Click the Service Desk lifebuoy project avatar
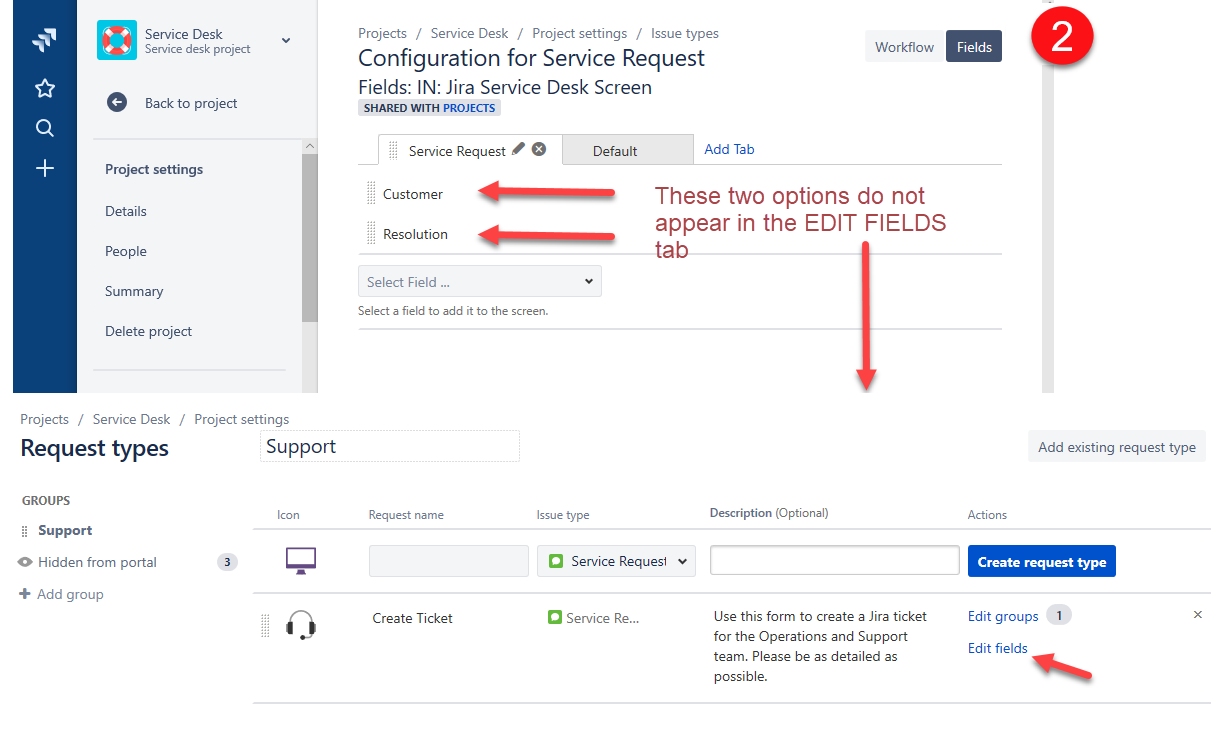 click(x=117, y=40)
